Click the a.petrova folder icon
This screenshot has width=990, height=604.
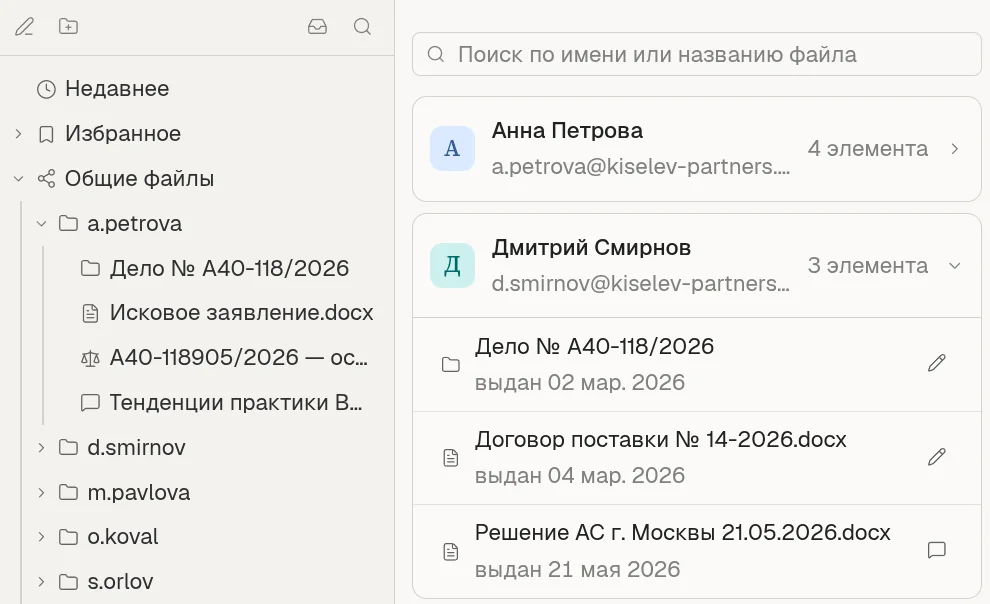pos(68,223)
